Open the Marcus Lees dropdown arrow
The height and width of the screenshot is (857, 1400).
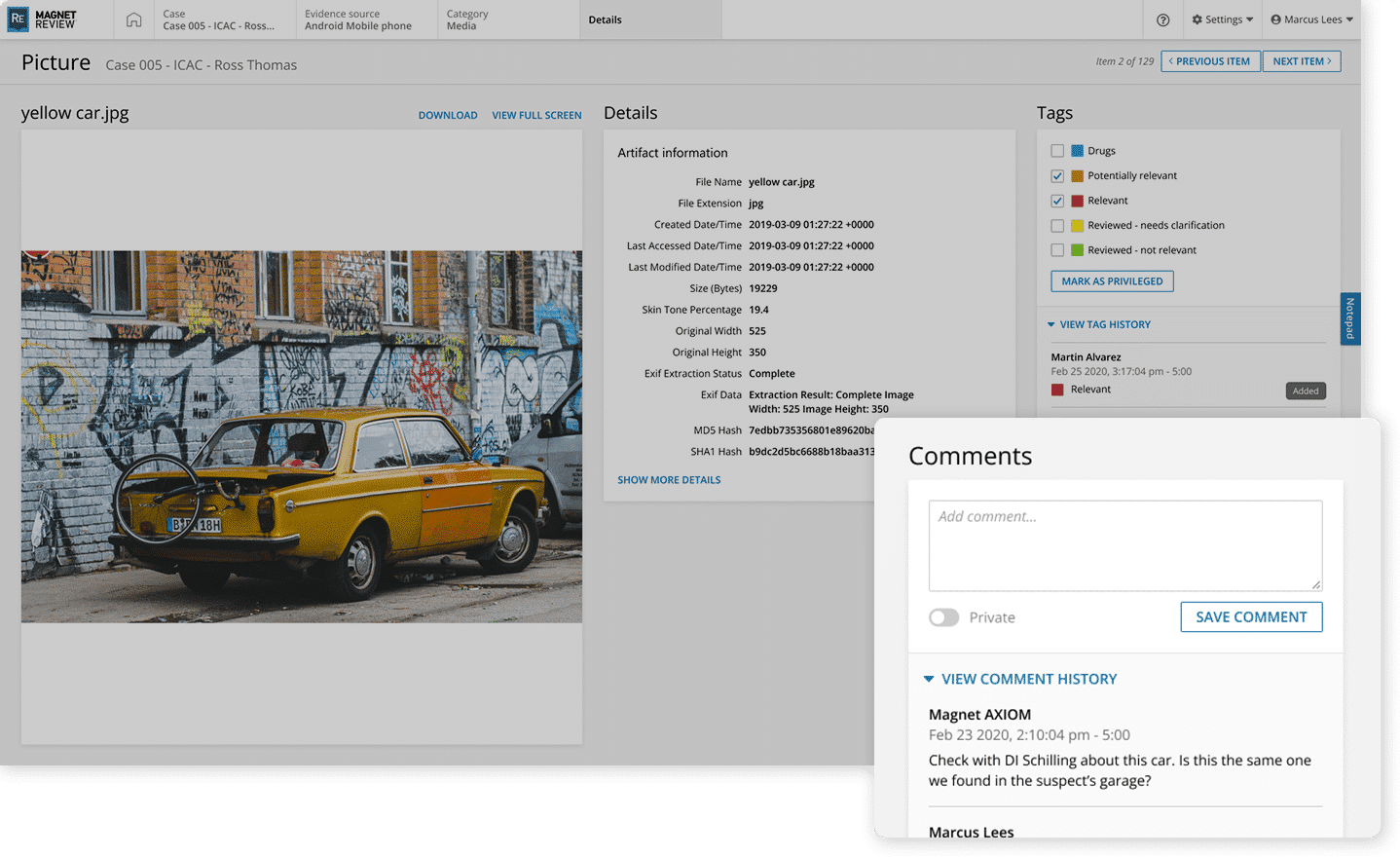point(1349,19)
